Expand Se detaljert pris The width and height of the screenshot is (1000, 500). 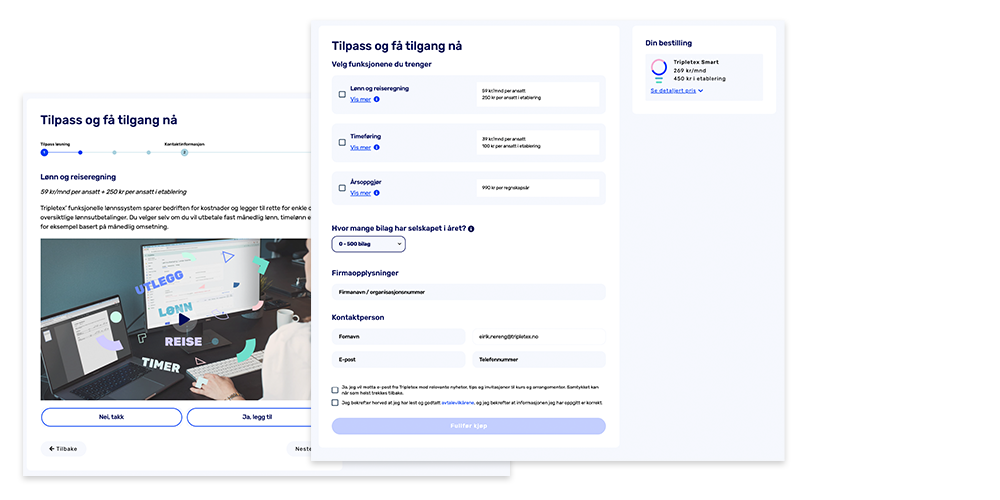677,91
